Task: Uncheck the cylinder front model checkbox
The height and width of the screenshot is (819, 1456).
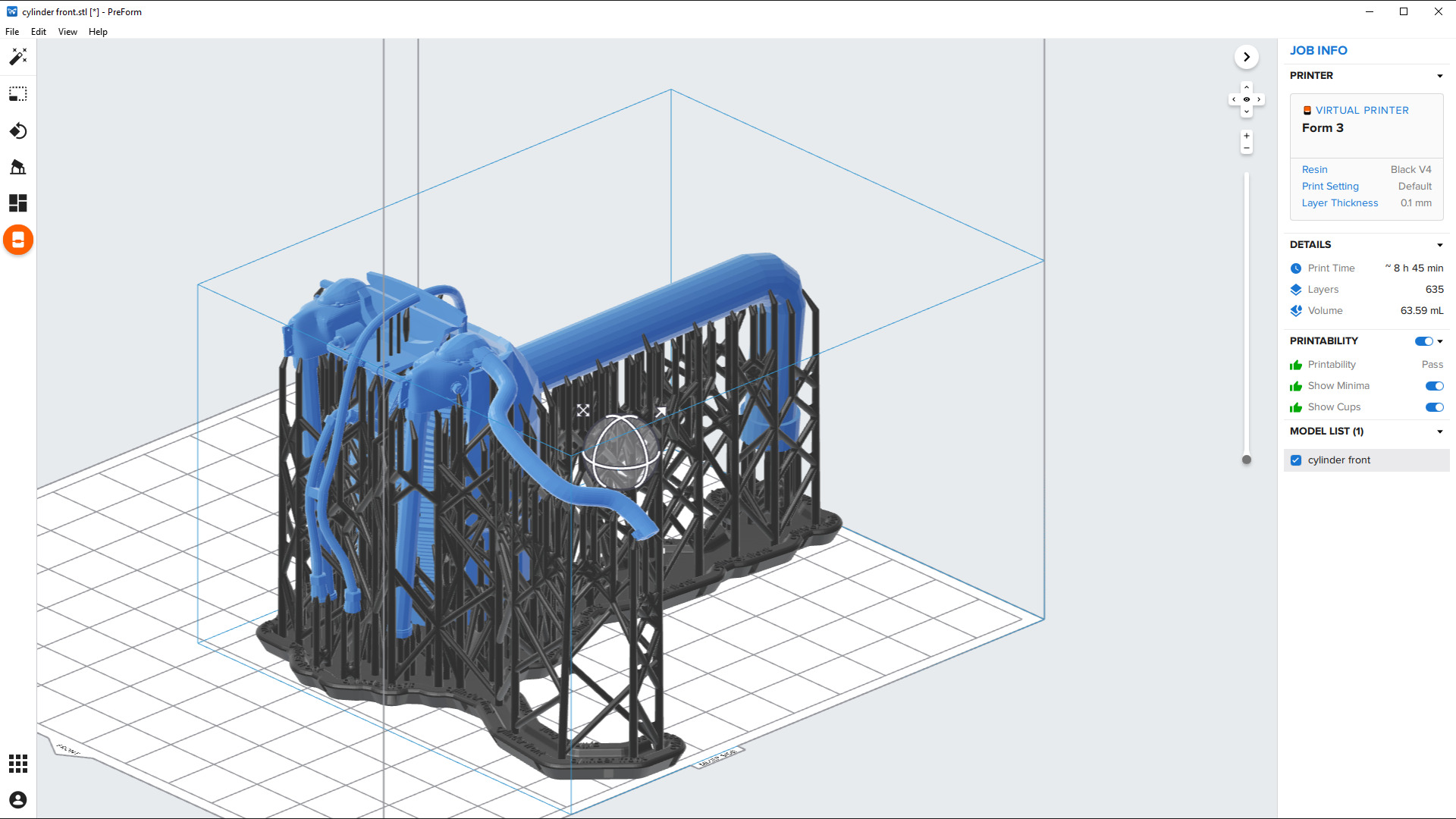Action: click(1296, 460)
